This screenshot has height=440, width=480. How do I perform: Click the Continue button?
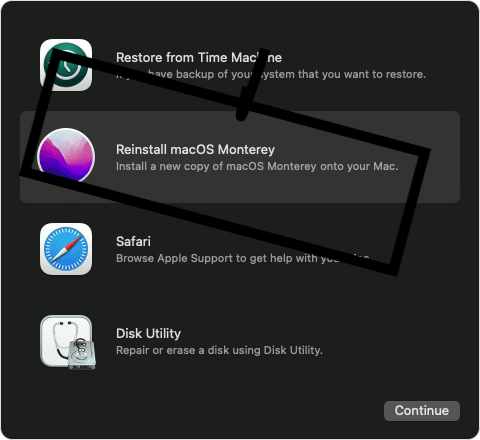422,411
